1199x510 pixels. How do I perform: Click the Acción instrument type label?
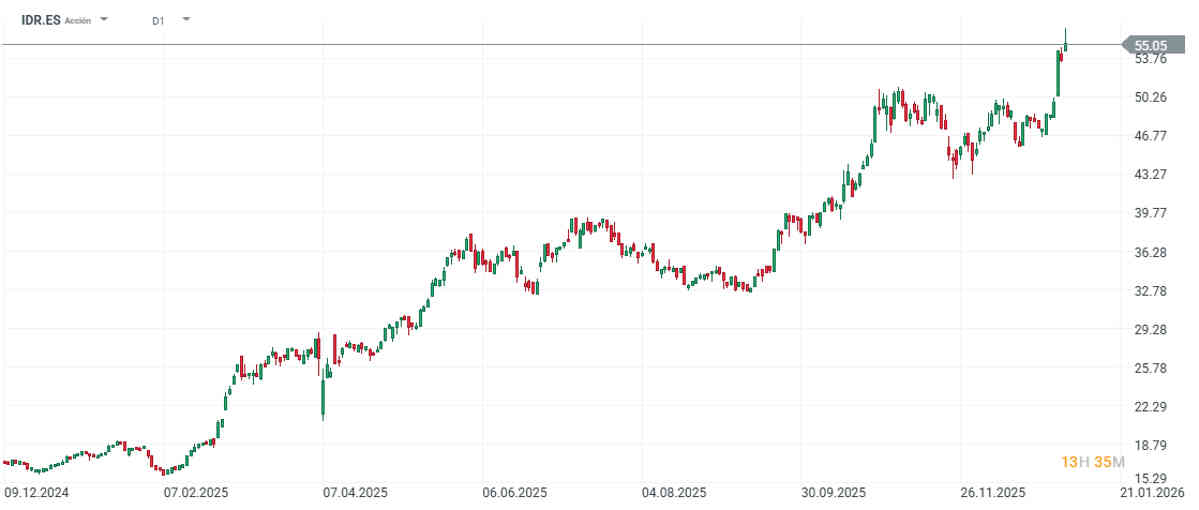coord(78,20)
